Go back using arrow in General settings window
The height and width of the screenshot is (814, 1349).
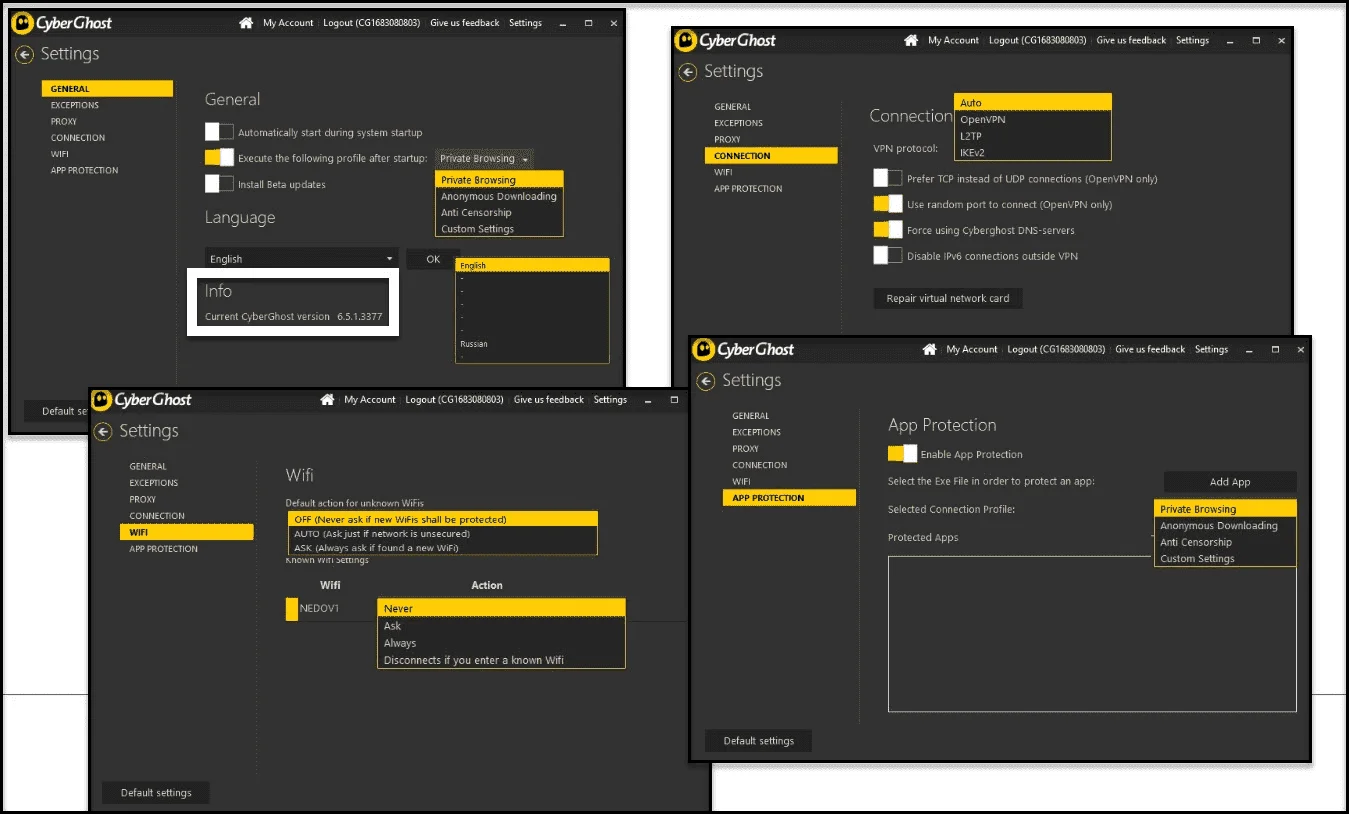point(25,54)
